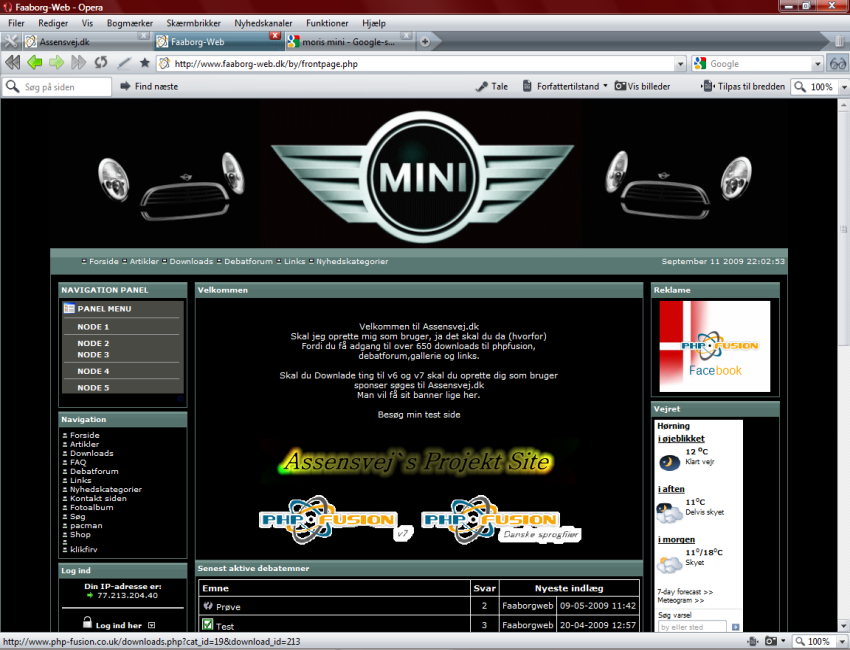Open the status bar zoom dropdown arrow
The width and height of the screenshot is (850, 650).
[843, 642]
